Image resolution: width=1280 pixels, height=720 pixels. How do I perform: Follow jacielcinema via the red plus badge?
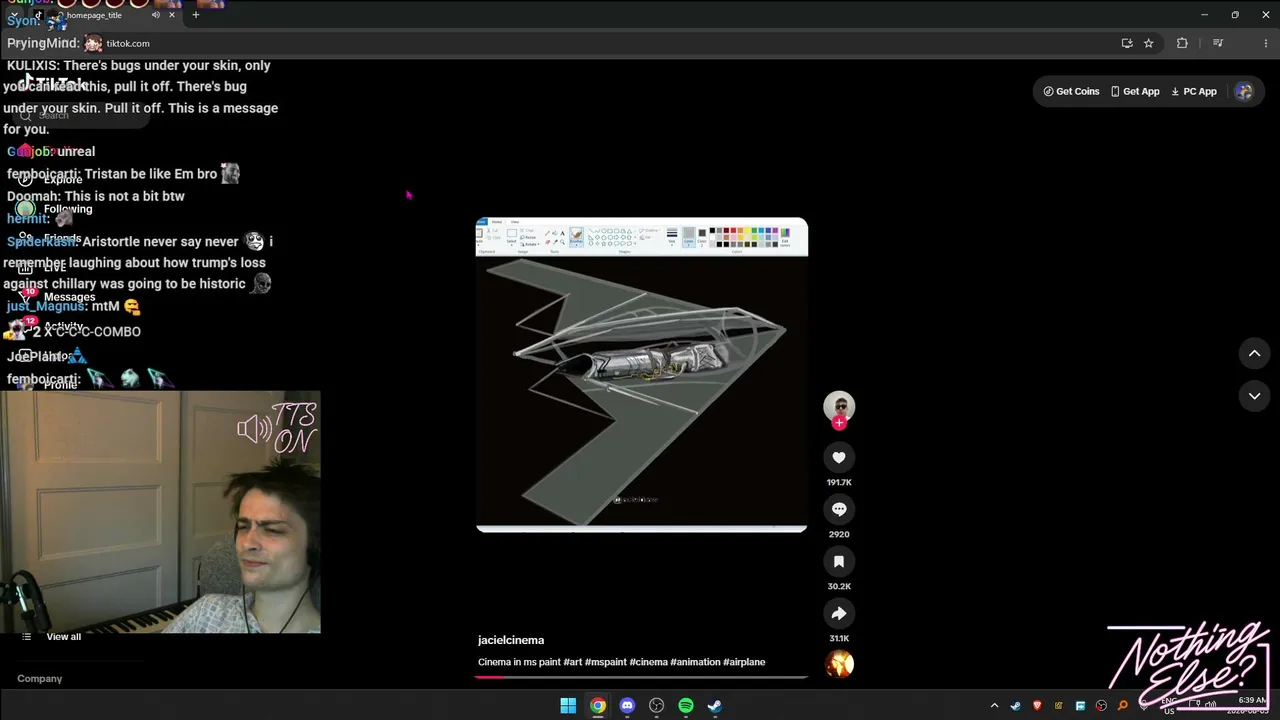[839, 423]
